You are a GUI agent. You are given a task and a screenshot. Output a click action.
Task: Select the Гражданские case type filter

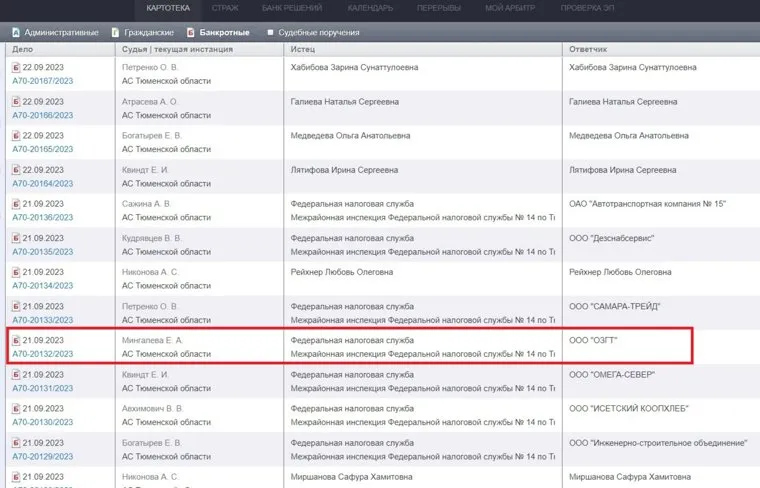[x=148, y=32]
